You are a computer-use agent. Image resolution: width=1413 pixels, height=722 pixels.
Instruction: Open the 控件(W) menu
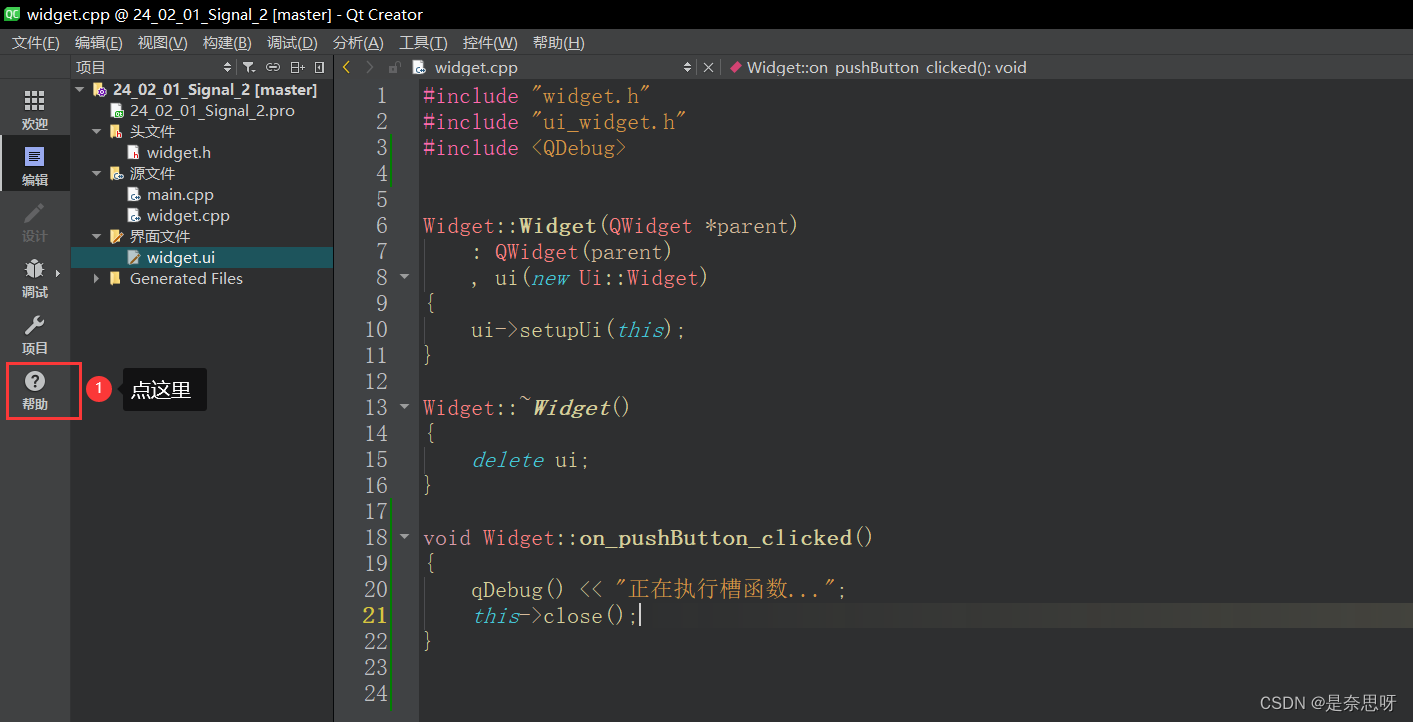click(490, 43)
